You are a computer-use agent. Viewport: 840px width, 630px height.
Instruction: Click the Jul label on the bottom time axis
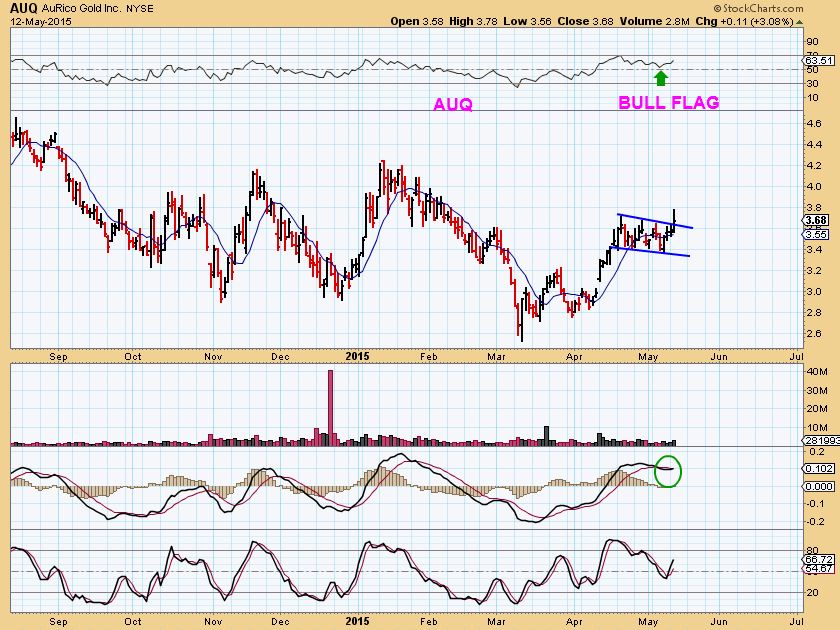click(x=797, y=621)
